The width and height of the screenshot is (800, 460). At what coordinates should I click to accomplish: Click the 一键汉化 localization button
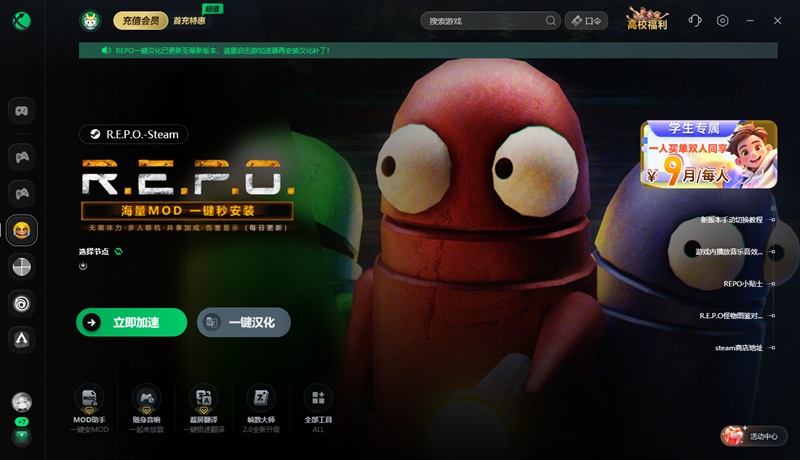(244, 322)
